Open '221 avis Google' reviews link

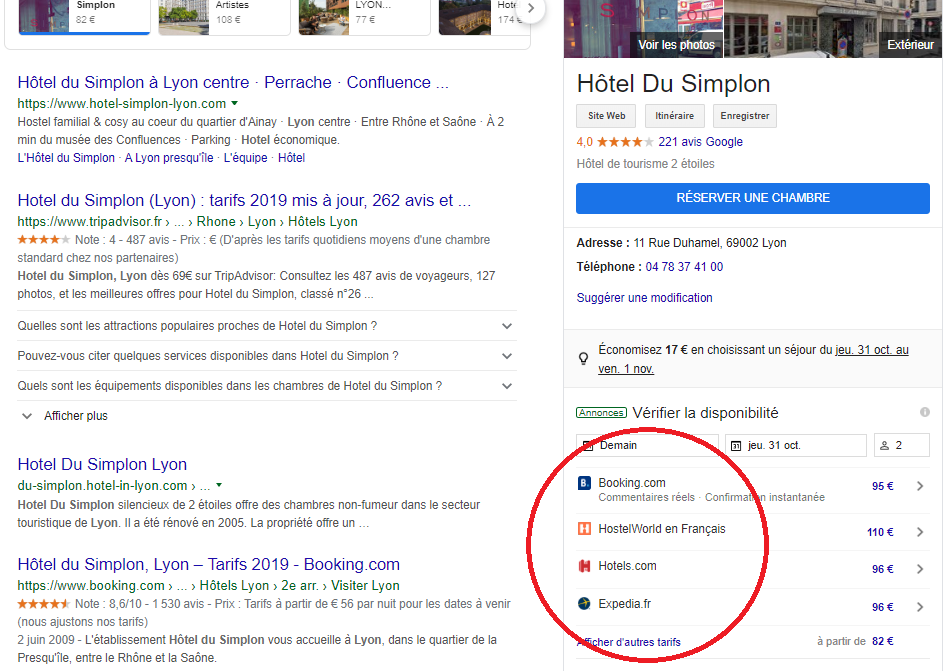(701, 142)
